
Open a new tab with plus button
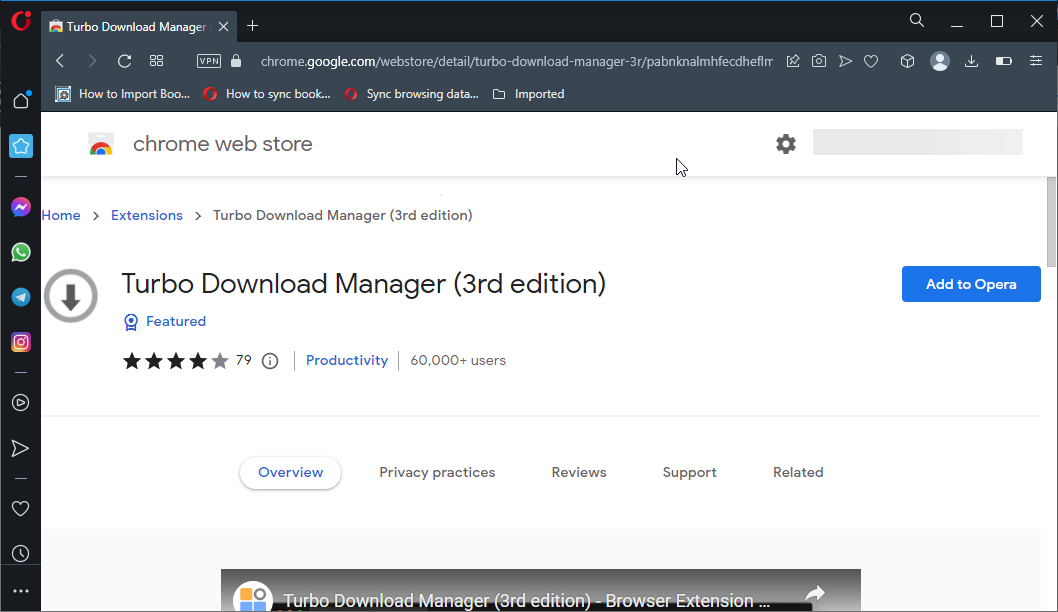point(252,26)
